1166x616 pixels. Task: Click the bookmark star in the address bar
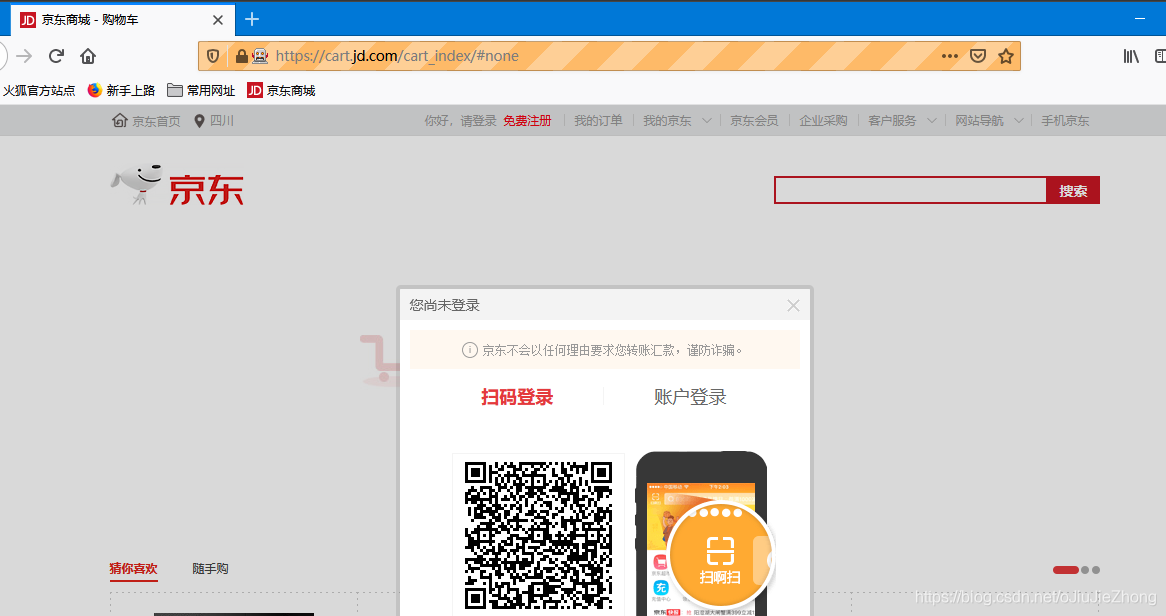pyautogui.click(x=1007, y=56)
